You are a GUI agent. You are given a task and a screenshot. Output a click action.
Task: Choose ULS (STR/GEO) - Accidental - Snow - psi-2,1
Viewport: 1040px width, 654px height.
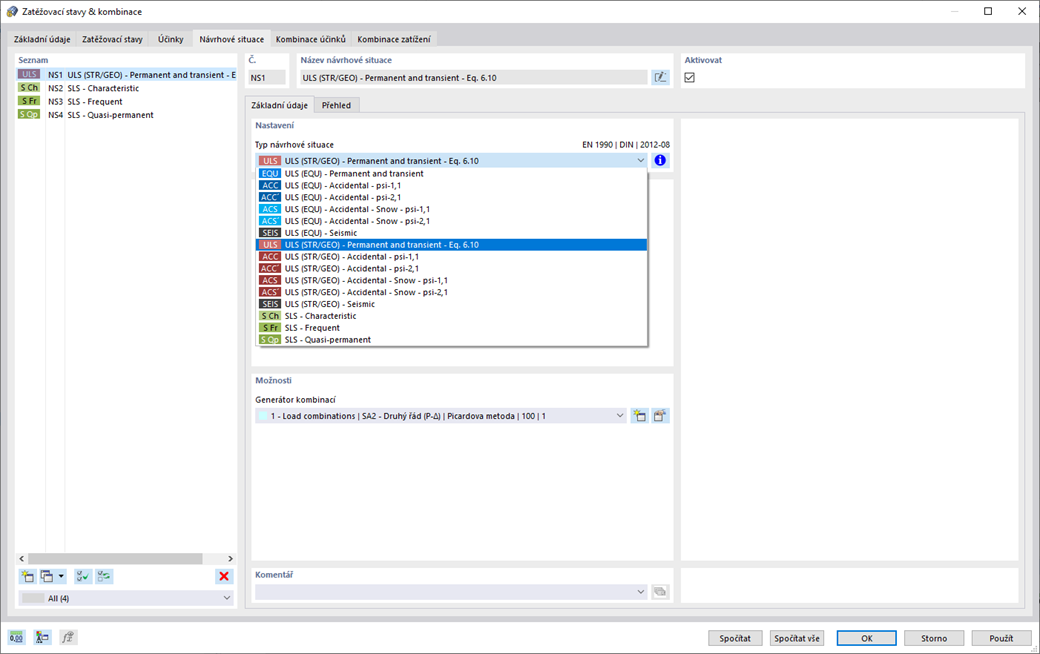[x=452, y=292]
